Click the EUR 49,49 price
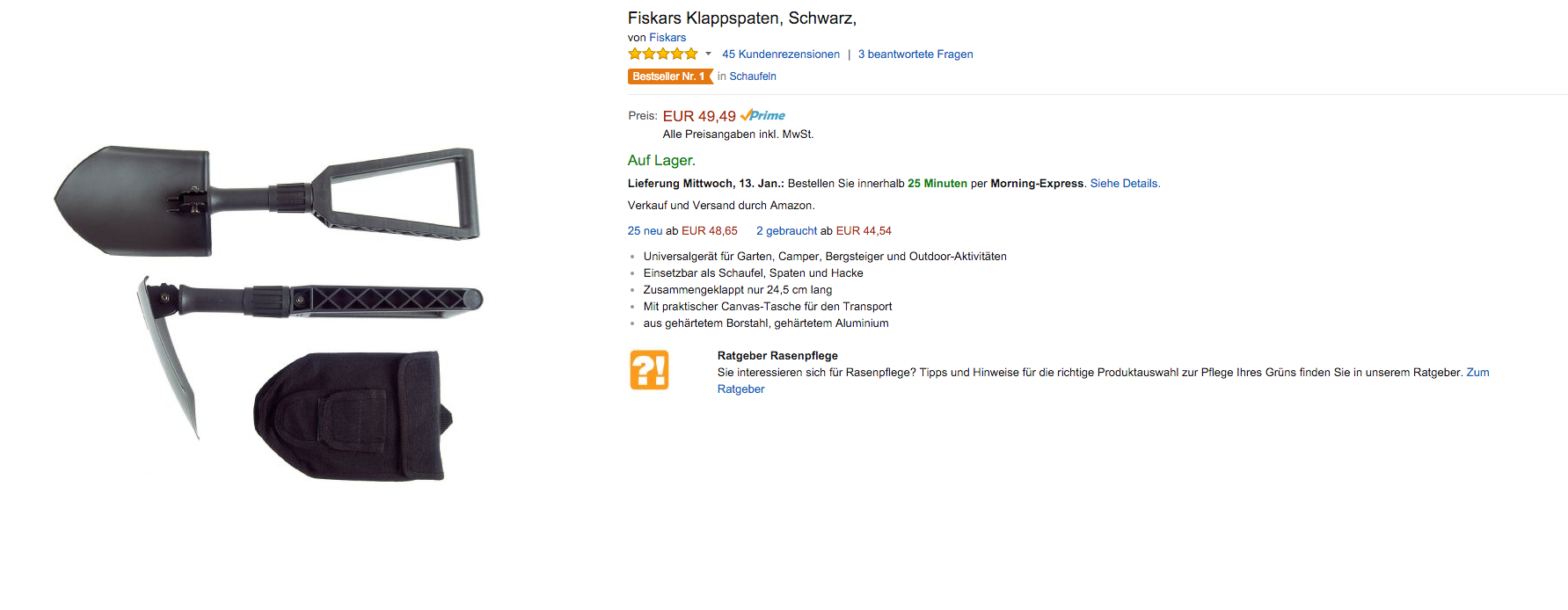This screenshot has width=1568, height=610. click(x=699, y=116)
